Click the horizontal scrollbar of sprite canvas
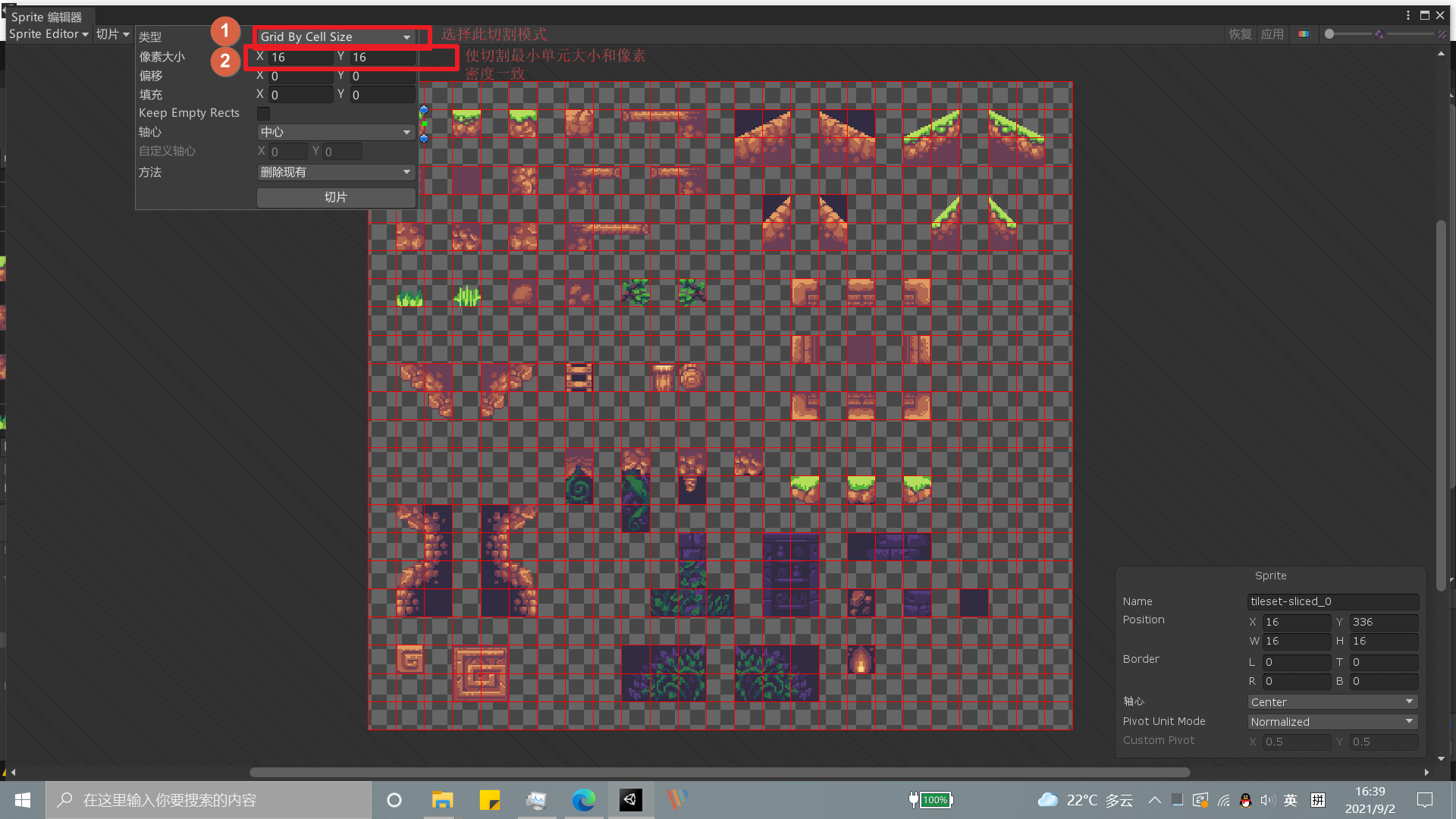This screenshot has height=819, width=1456. click(719, 772)
